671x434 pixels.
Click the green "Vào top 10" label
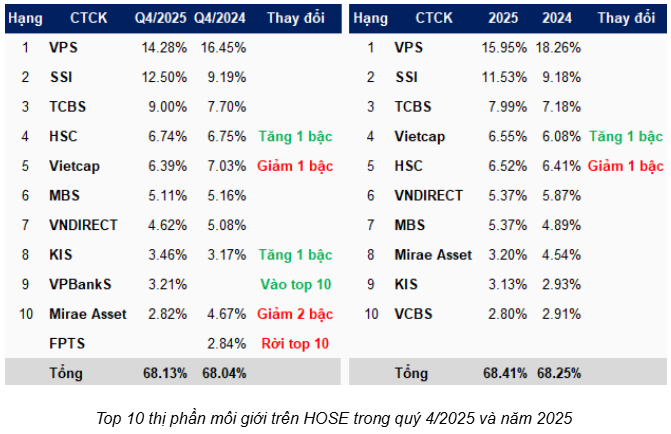[294, 284]
